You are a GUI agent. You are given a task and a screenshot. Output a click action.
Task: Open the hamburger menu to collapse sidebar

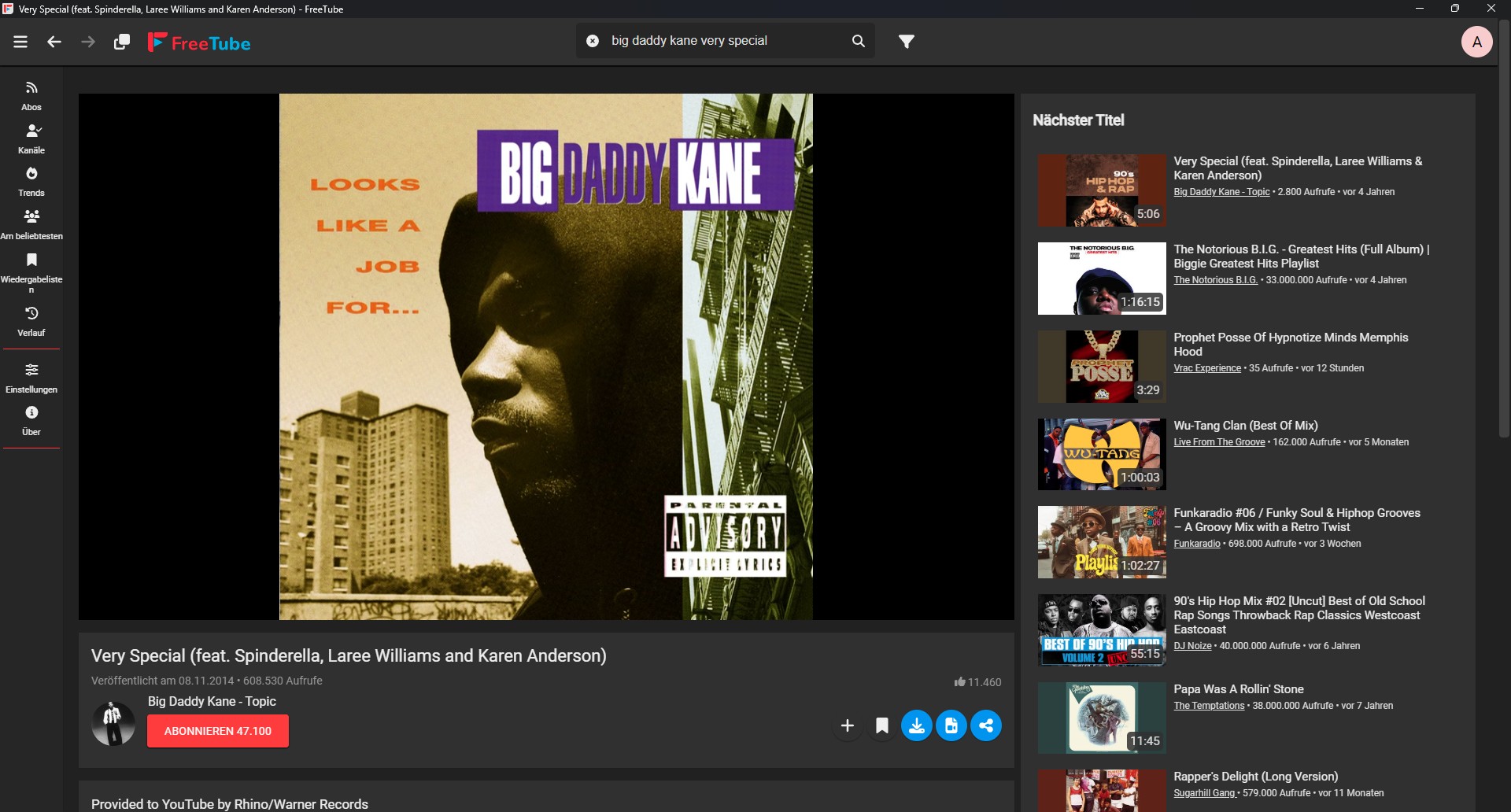point(20,42)
